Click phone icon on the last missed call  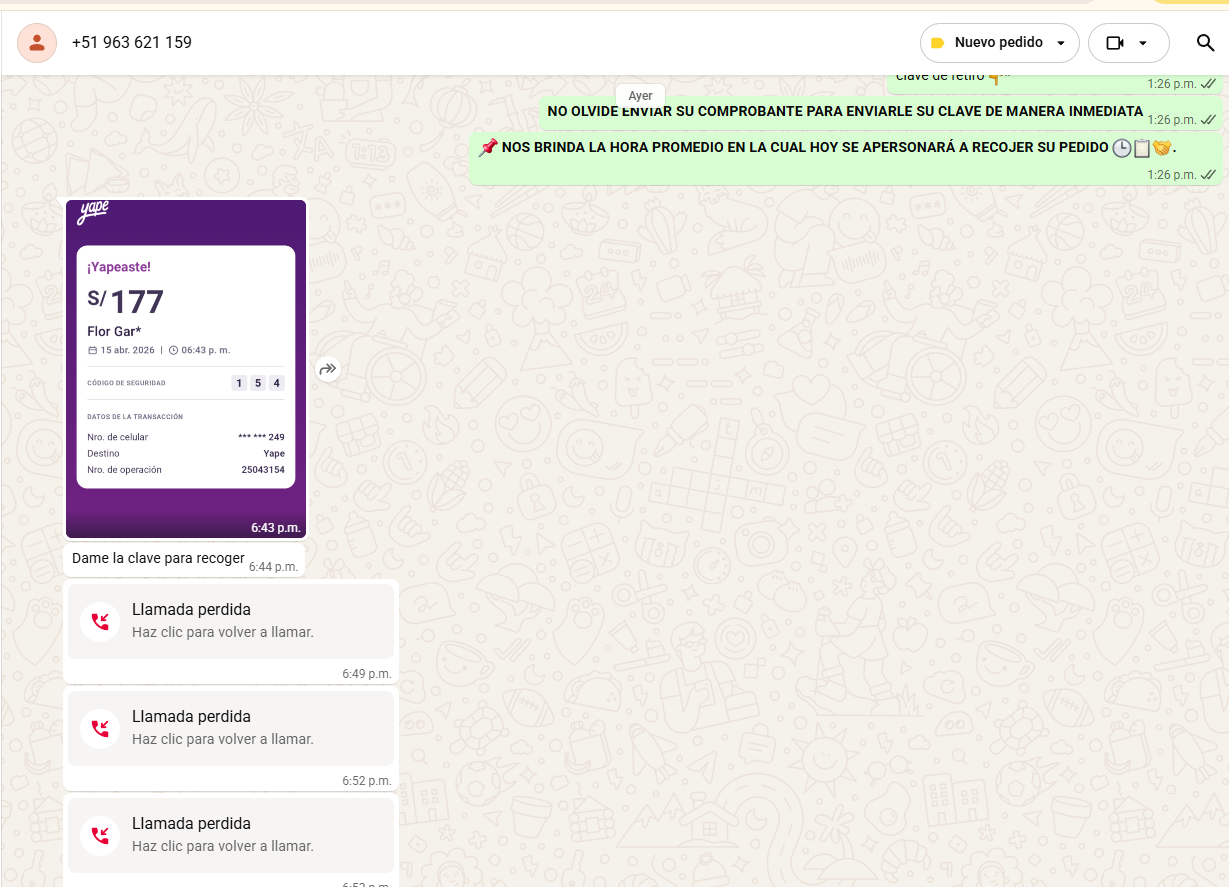click(x=100, y=835)
